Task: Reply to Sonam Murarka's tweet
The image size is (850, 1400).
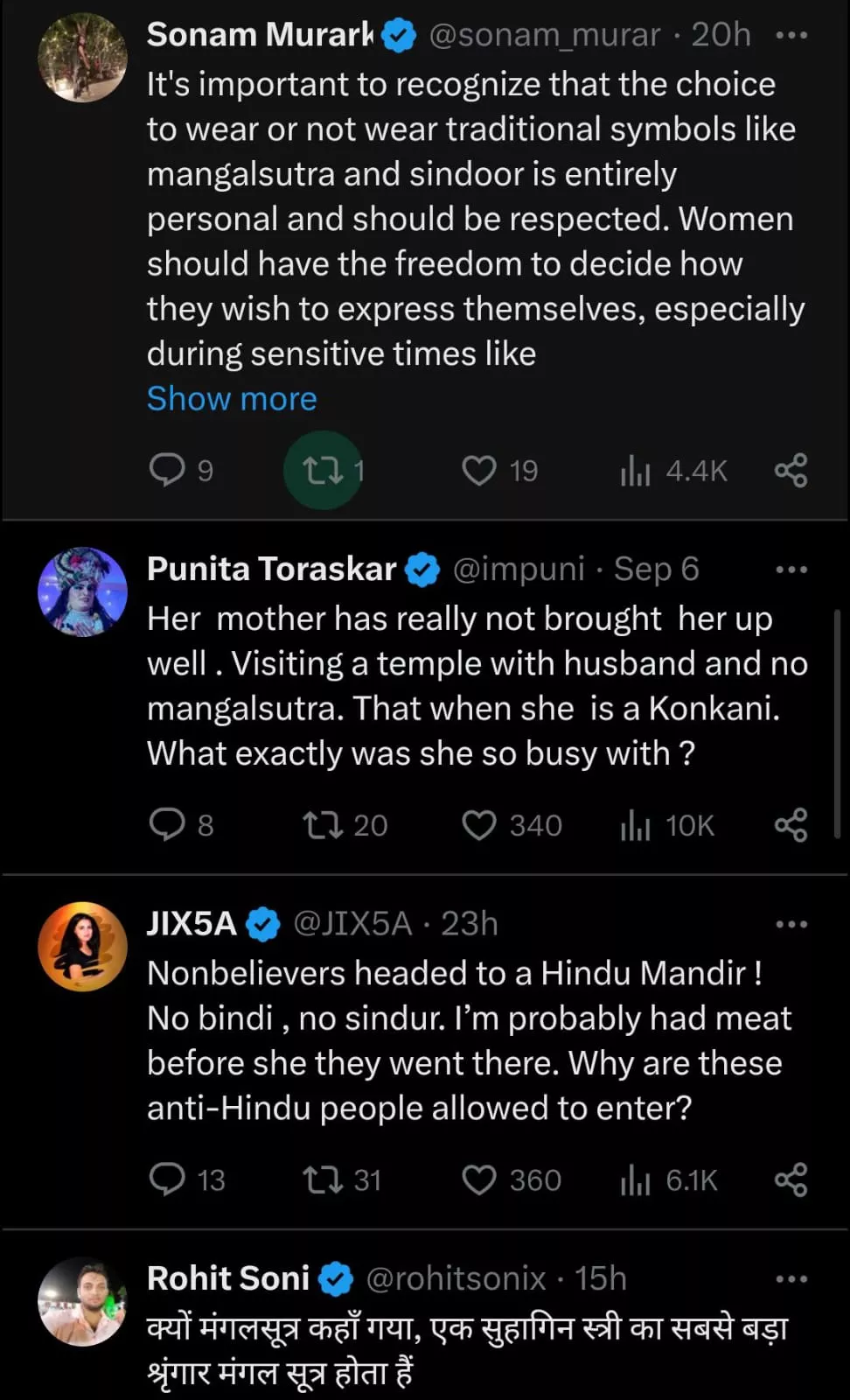Action: (167, 470)
